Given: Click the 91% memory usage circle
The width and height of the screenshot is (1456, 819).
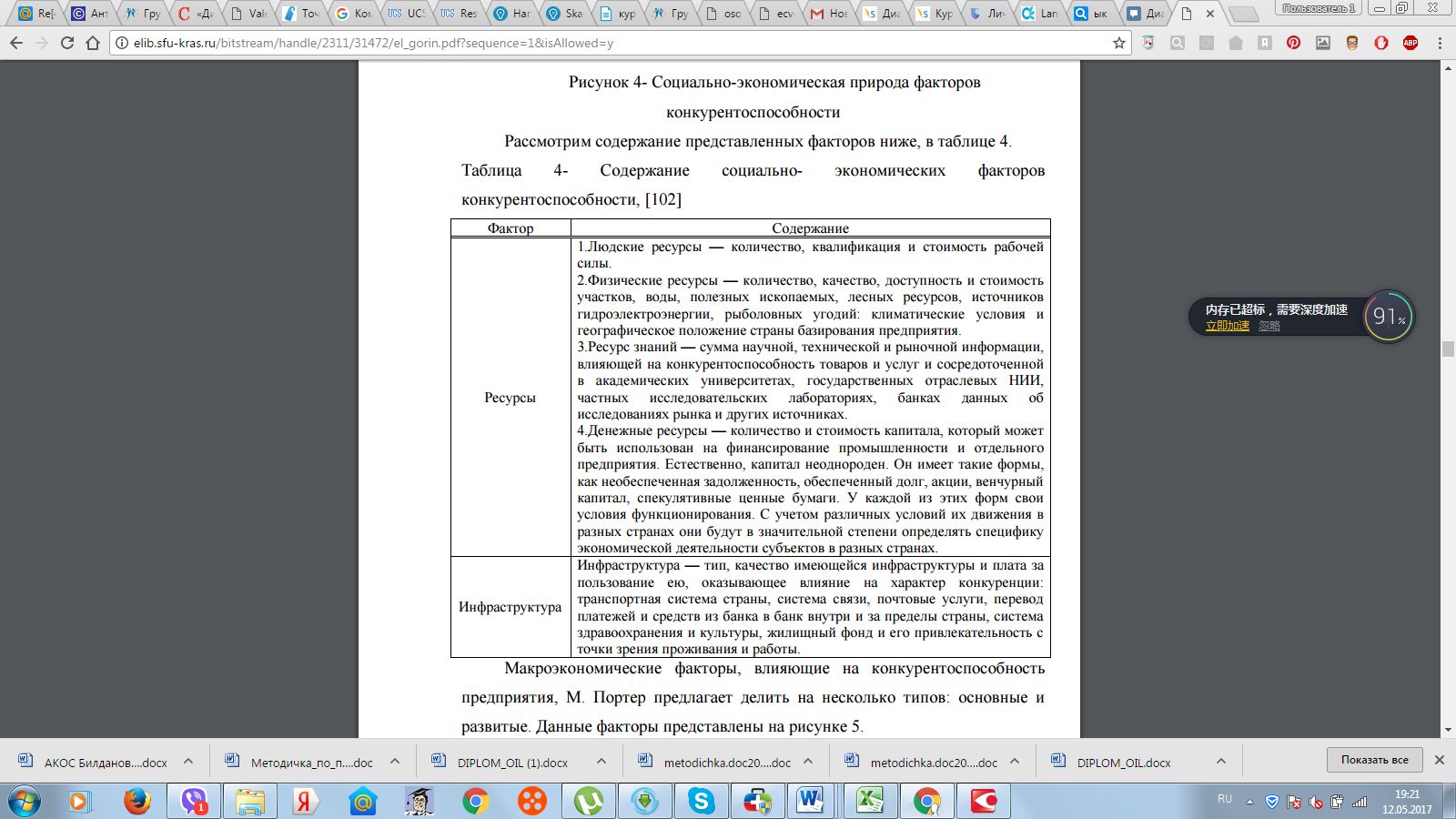Looking at the screenshot, I should (x=1389, y=317).
